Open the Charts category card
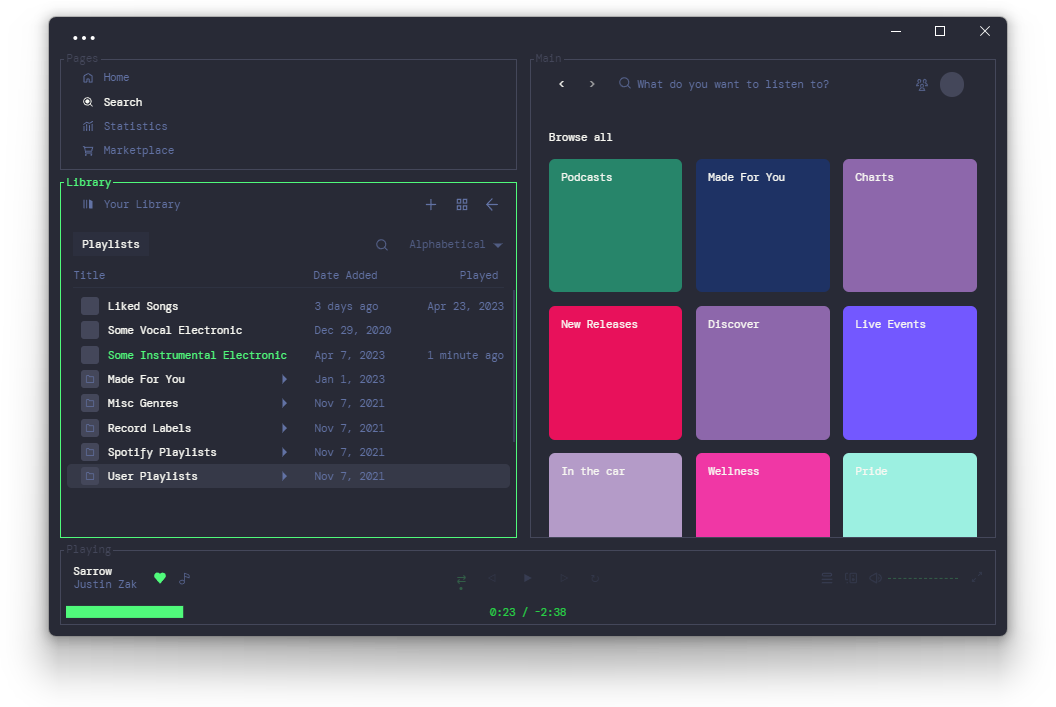Image resolution: width=1056 pixels, height=707 pixels. coord(909,226)
